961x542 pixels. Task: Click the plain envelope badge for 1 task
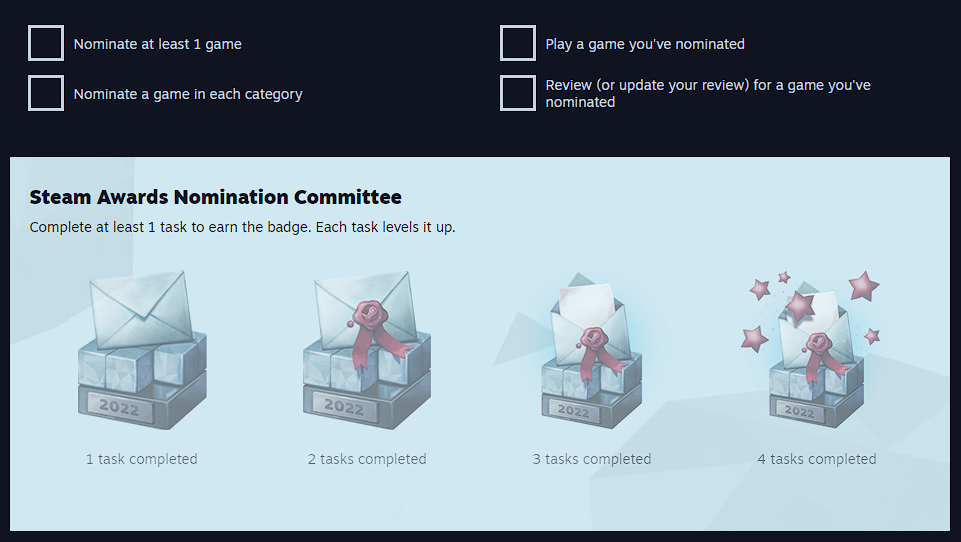142,350
